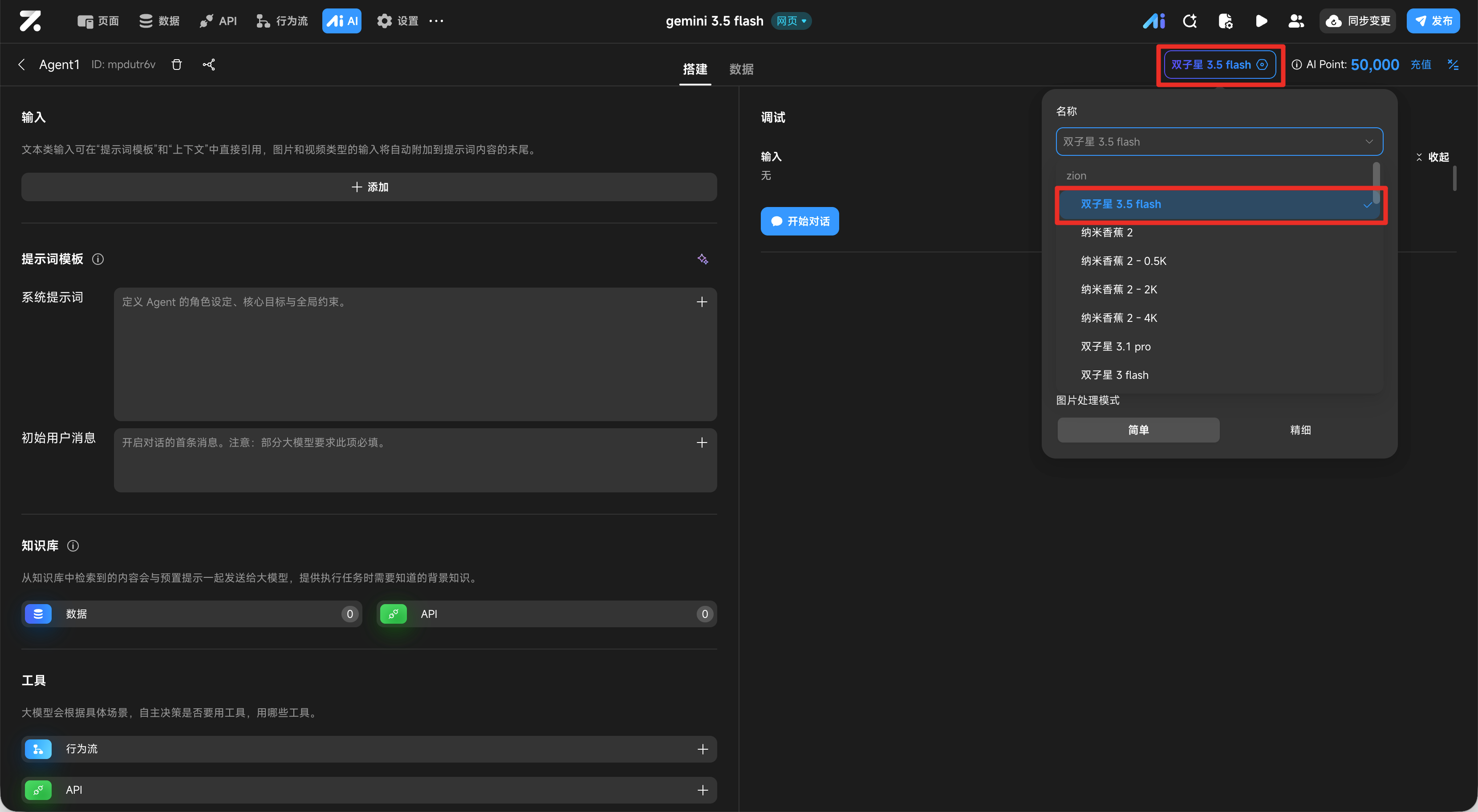Click plus icon in the 系统提示词 box
This screenshot has height=812, width=1478.
coord(702,302)
